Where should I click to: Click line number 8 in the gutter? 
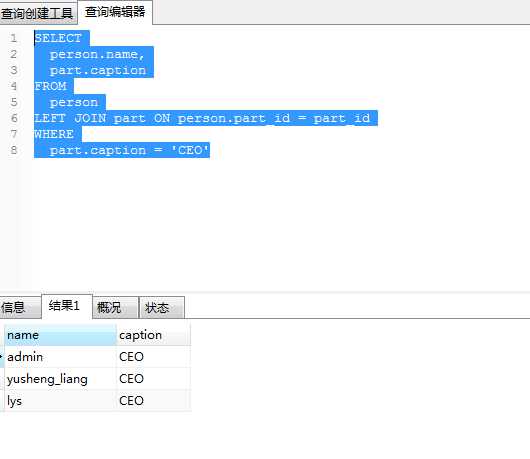pos(14,150)
